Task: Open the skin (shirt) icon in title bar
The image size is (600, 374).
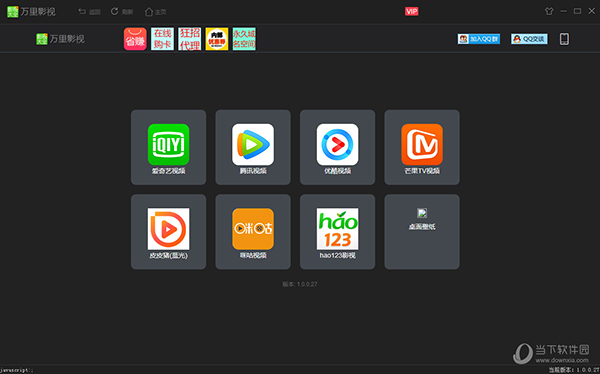Action: coord(549,11)
